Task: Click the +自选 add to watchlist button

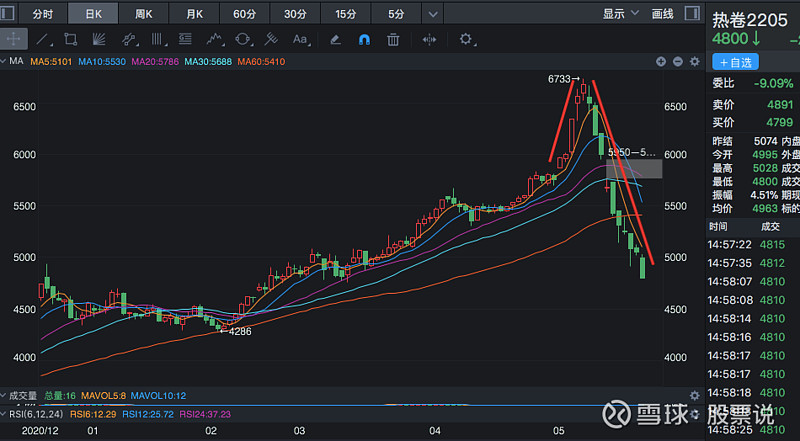Action: tap(734, 62)
